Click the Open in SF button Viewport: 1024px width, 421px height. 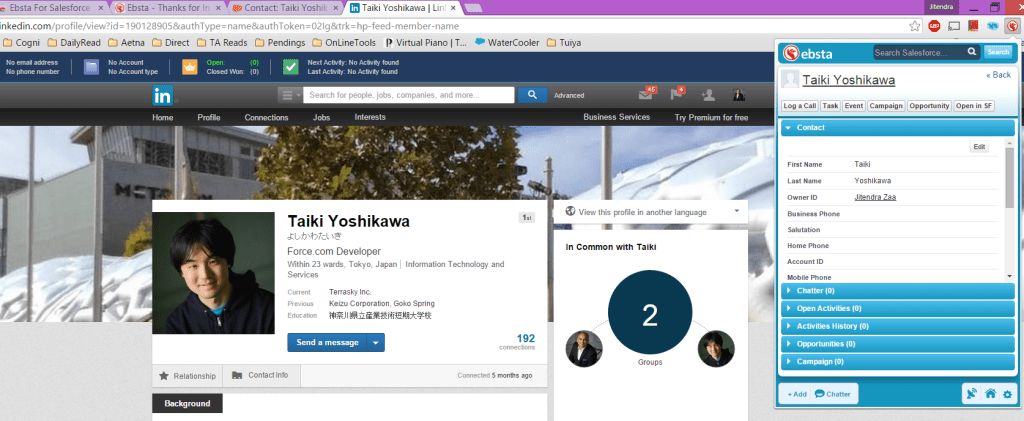click(974, 106)
